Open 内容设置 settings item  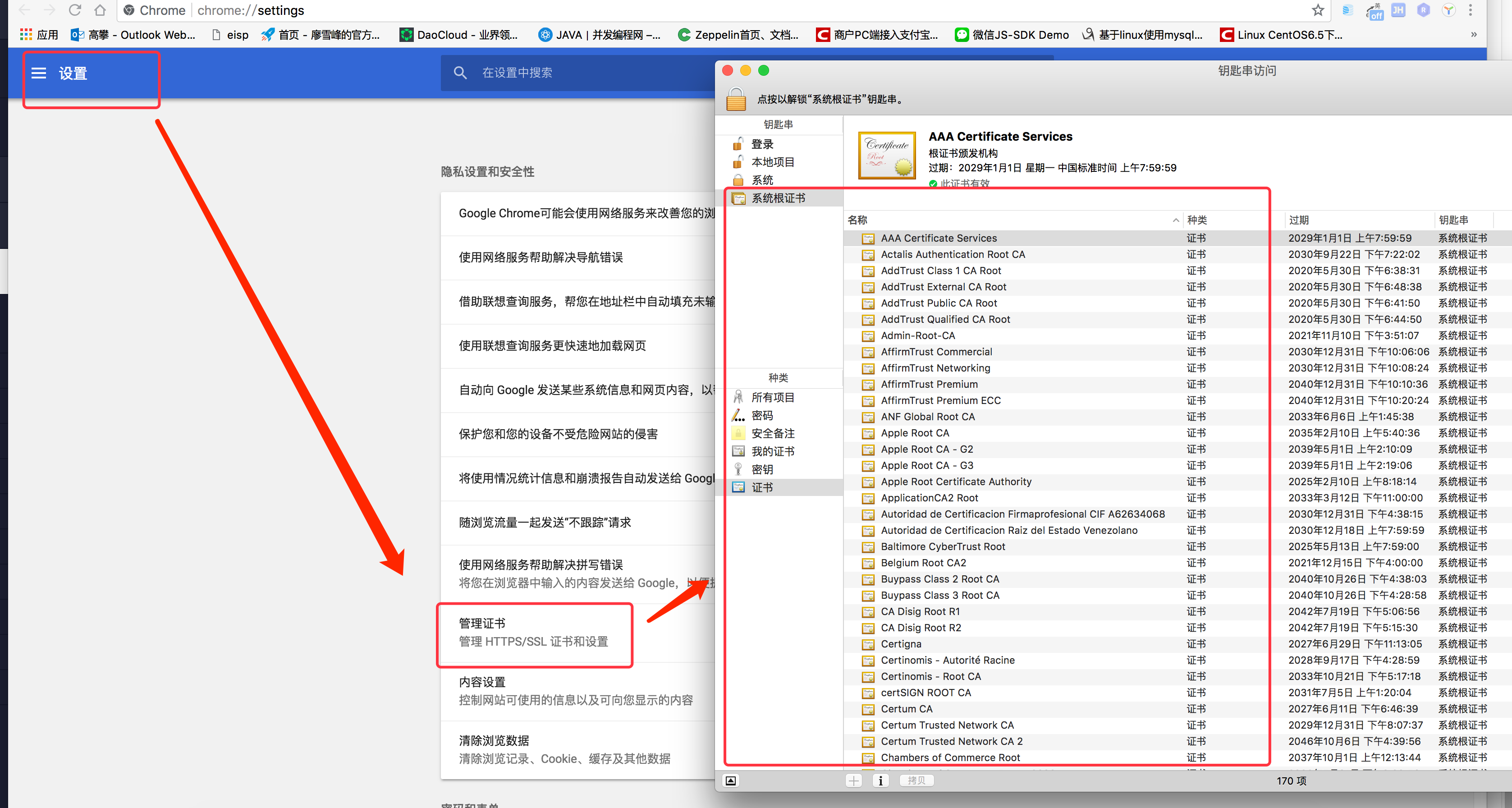point(578,691)
